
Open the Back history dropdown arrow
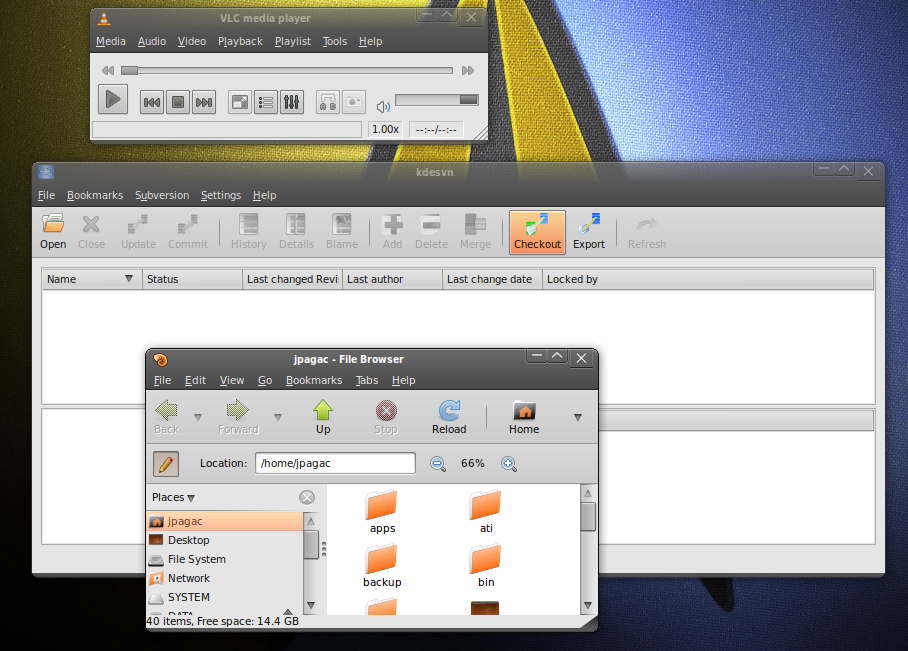198,417
